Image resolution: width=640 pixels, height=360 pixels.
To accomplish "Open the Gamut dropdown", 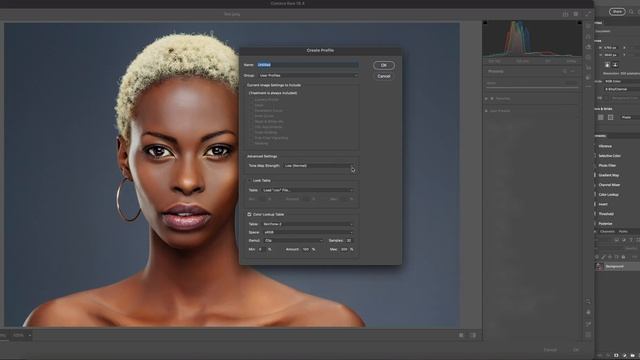I will pyautogui.click(x=293, y=240).
